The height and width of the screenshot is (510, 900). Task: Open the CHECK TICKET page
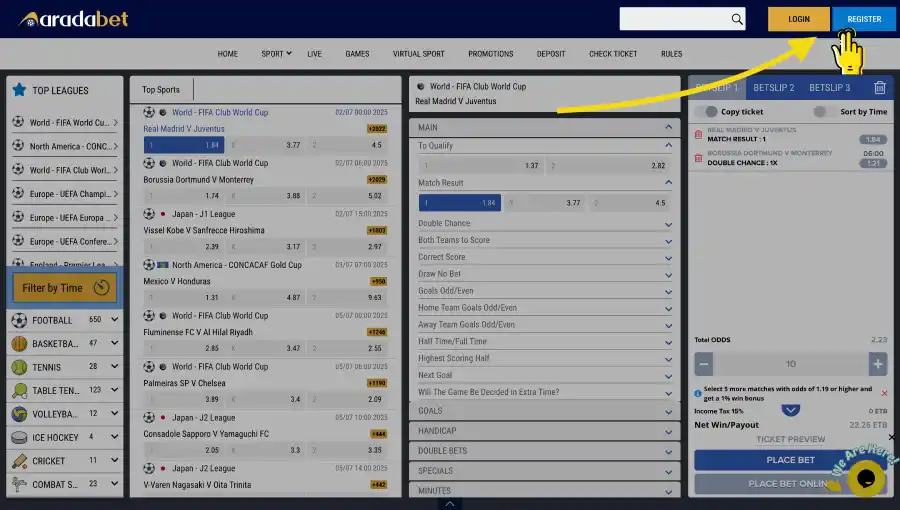[x=612, y=54]
